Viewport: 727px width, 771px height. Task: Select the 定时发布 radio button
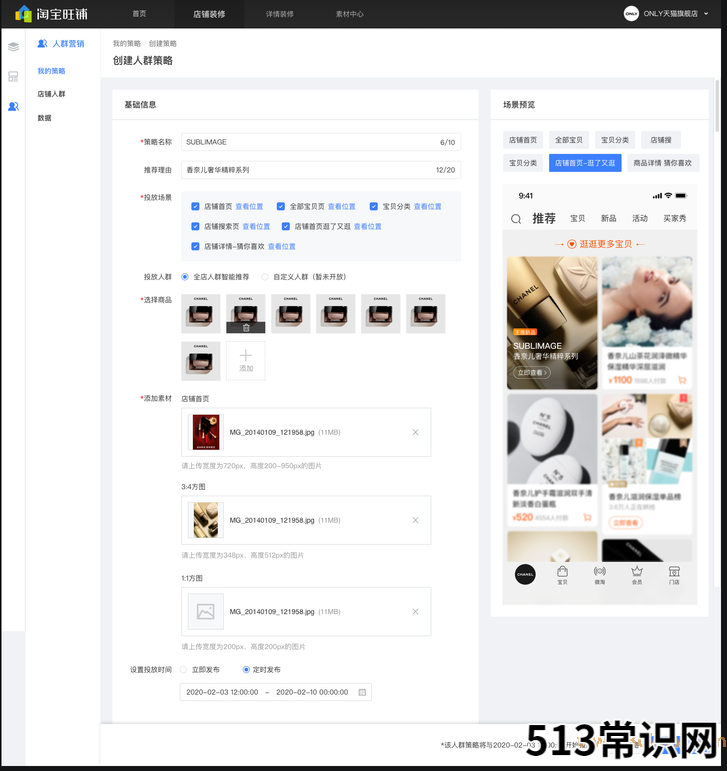click(246, 670)
